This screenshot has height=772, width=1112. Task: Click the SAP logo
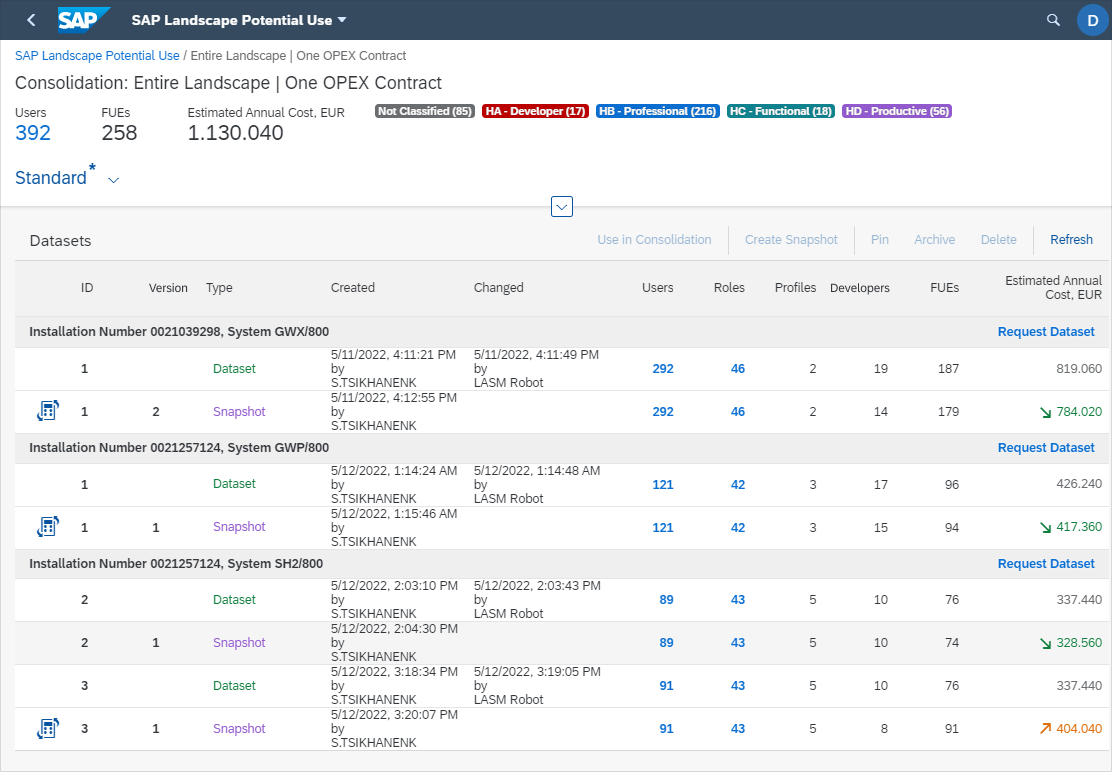coord(84,20)
